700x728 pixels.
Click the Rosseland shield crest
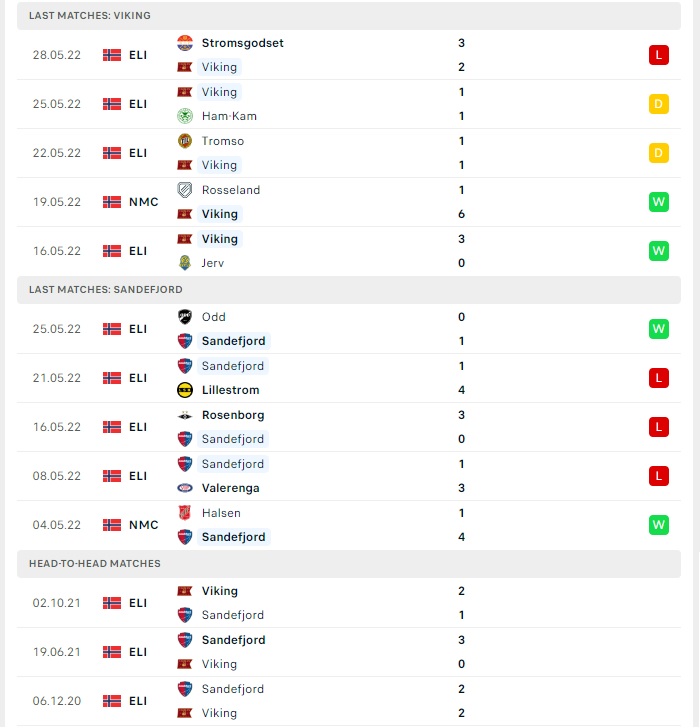coord(185,190)
